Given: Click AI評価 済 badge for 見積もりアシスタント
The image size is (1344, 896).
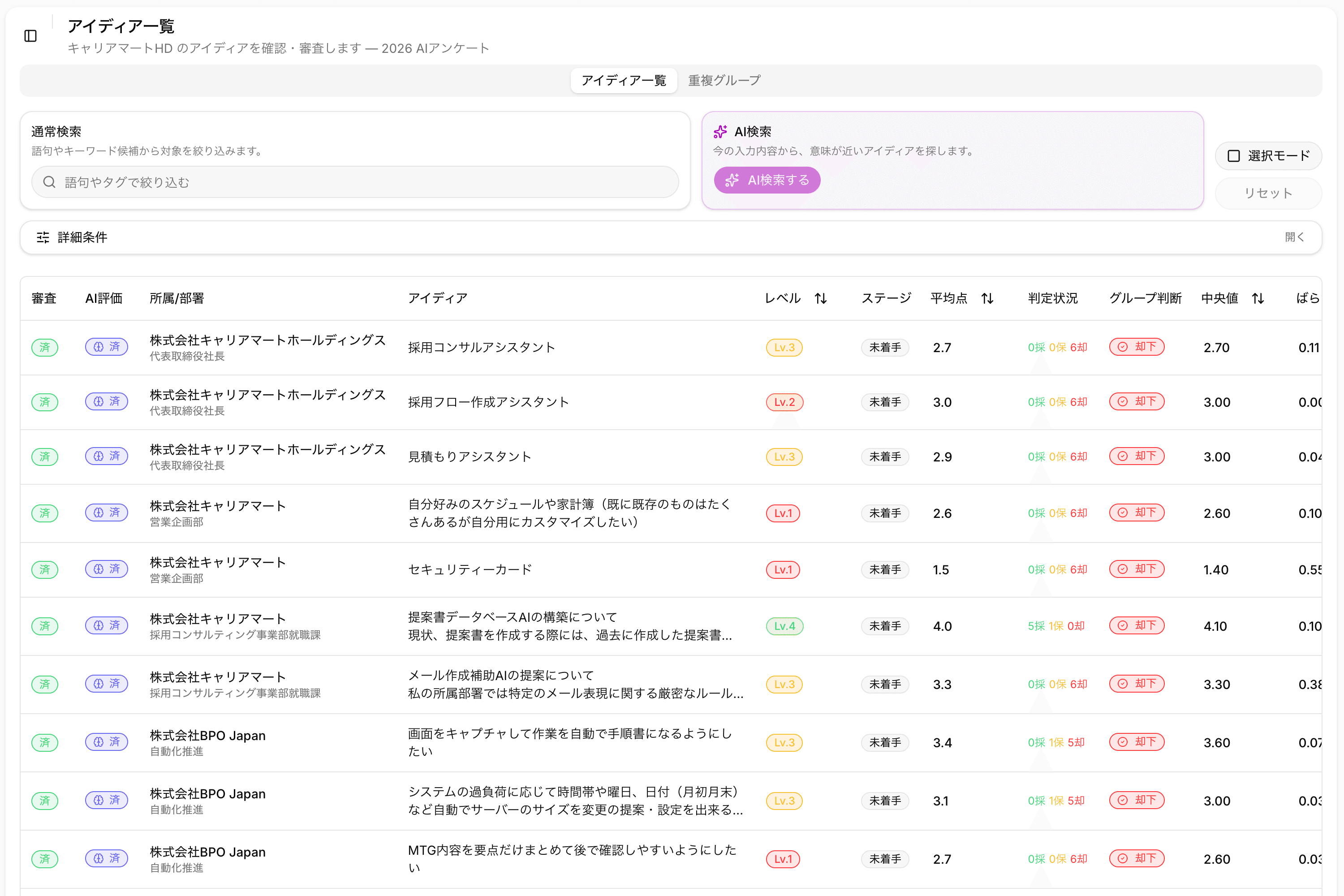Looking at the screenshot, I should click(x=107, y=456).
